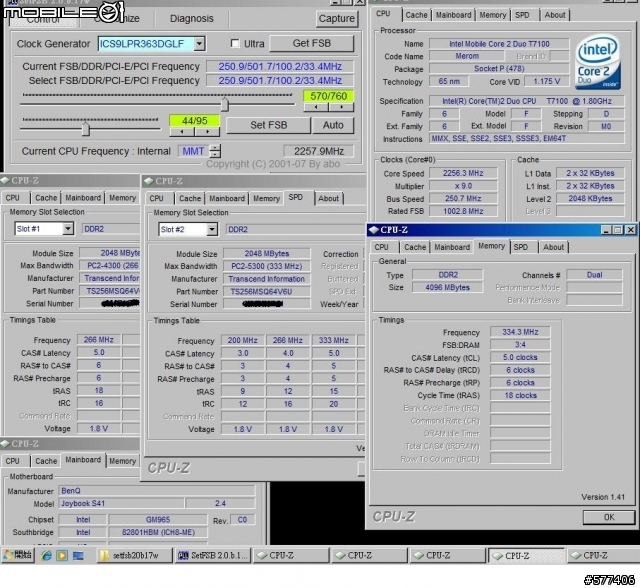Open the Start menu button
Viewport: 640px width, 588px height.
point(18,555)
